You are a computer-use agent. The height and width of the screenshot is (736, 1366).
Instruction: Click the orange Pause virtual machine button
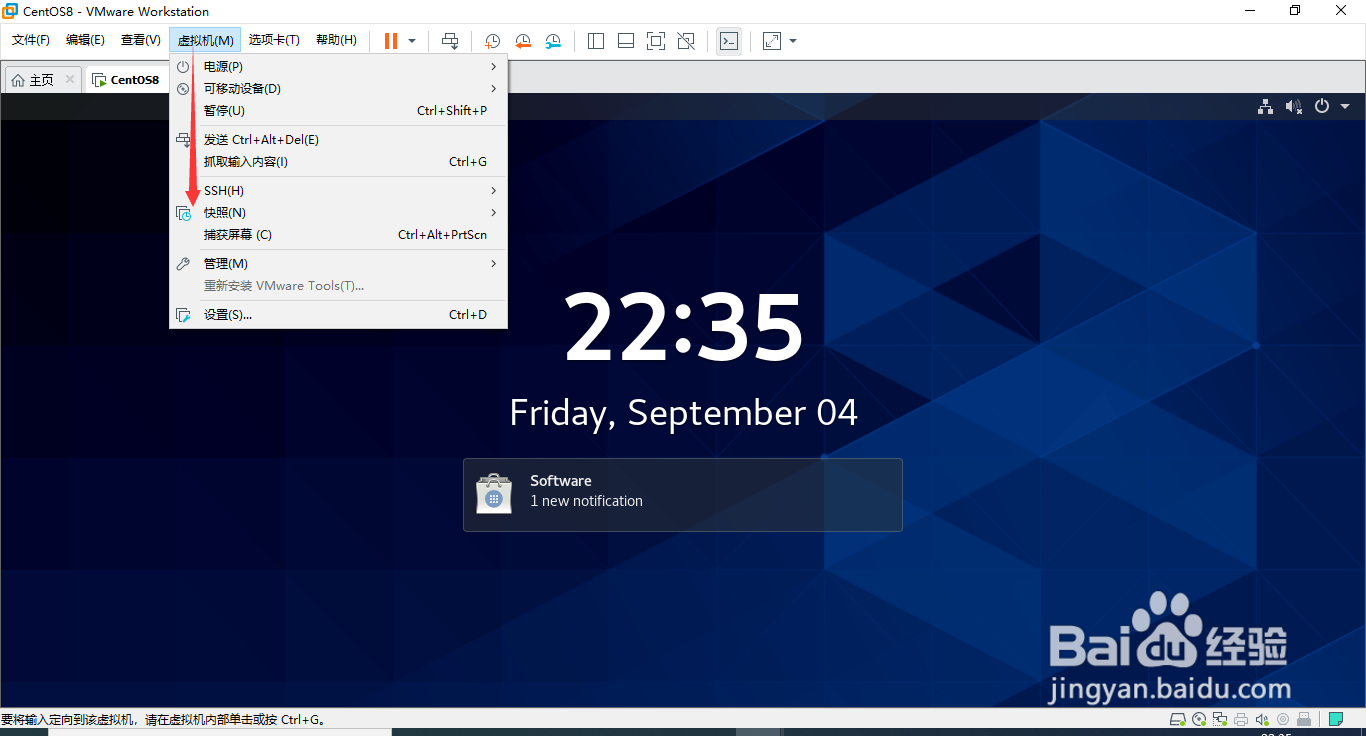coord(391,41)
